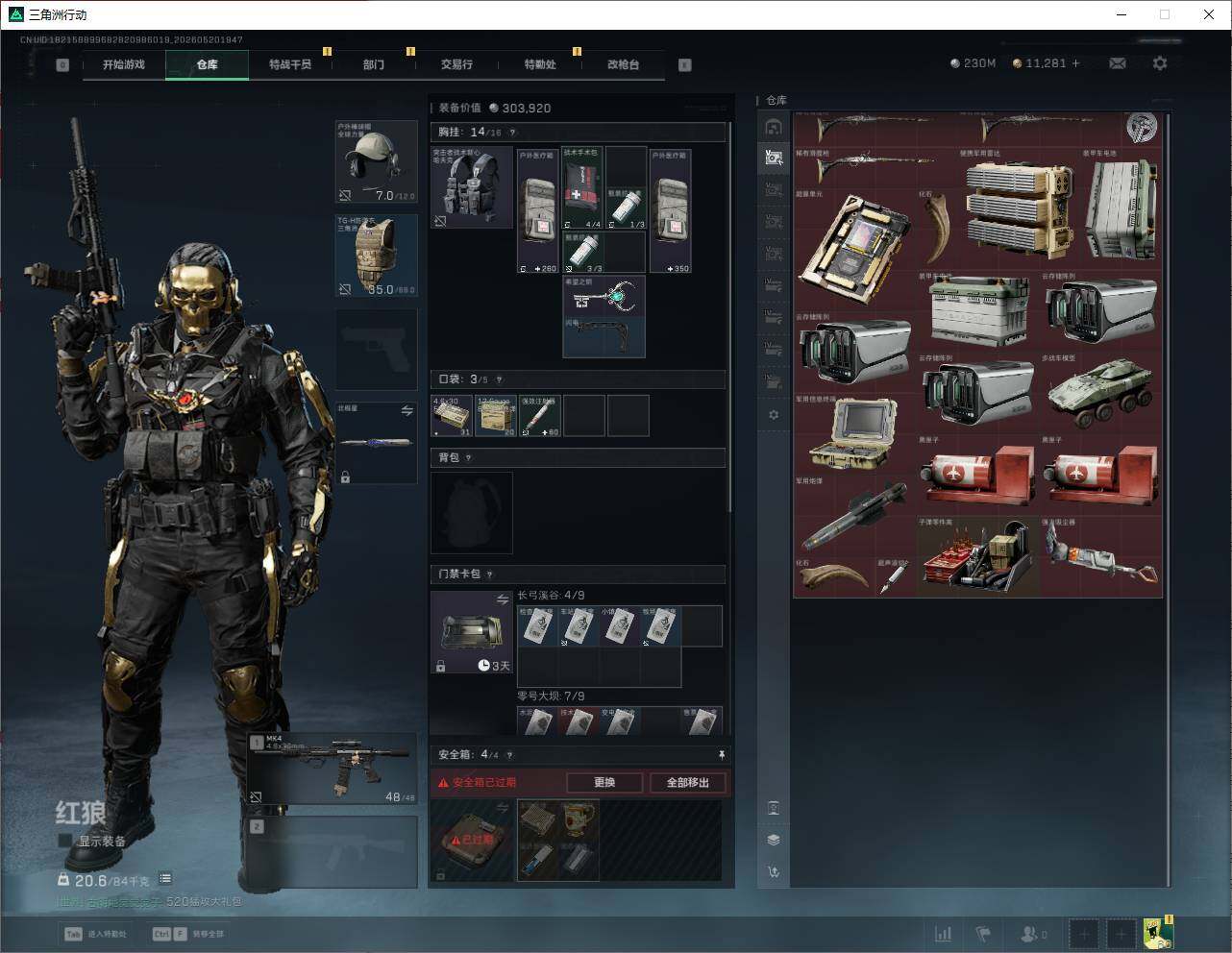Screen dimensions: 1232x953
Task: Click the 安全箱 help question mark
Action: (509, 755)
